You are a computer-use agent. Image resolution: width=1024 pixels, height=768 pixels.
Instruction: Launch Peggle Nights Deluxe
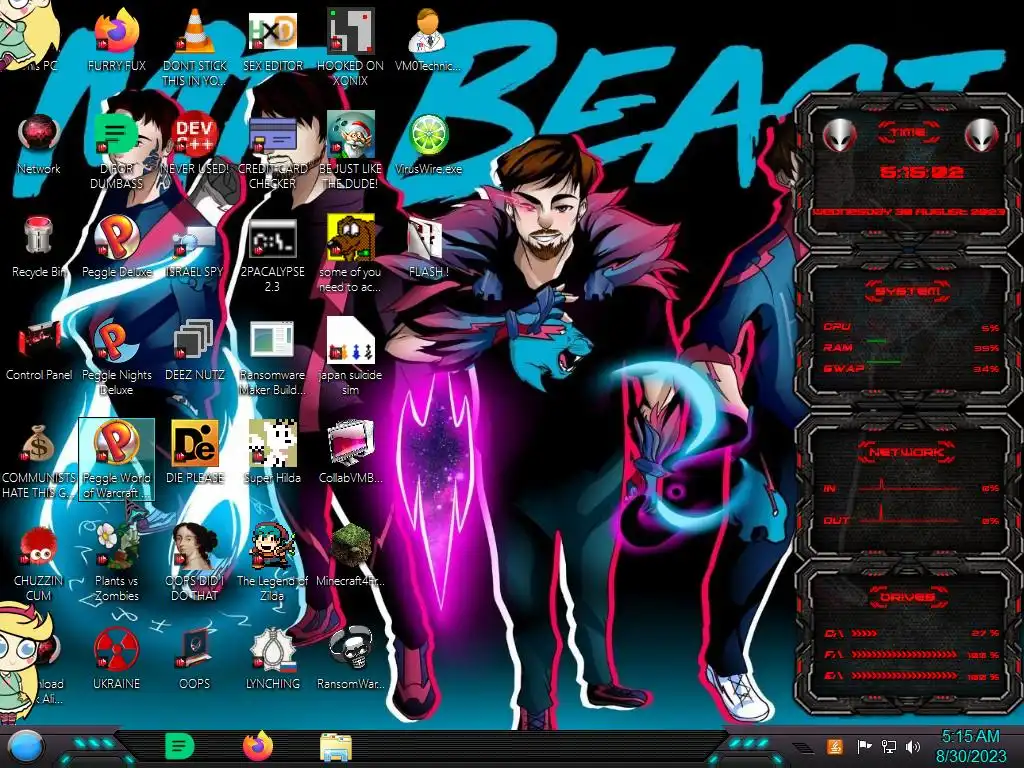pyautogui.click(x=116, y=341)
